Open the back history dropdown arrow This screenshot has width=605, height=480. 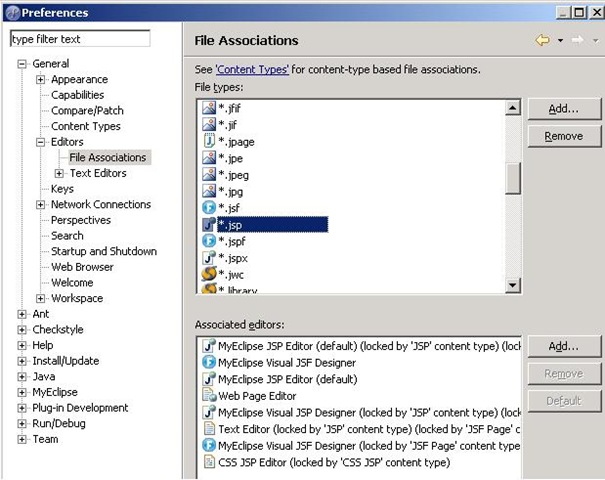click(560, 41)
